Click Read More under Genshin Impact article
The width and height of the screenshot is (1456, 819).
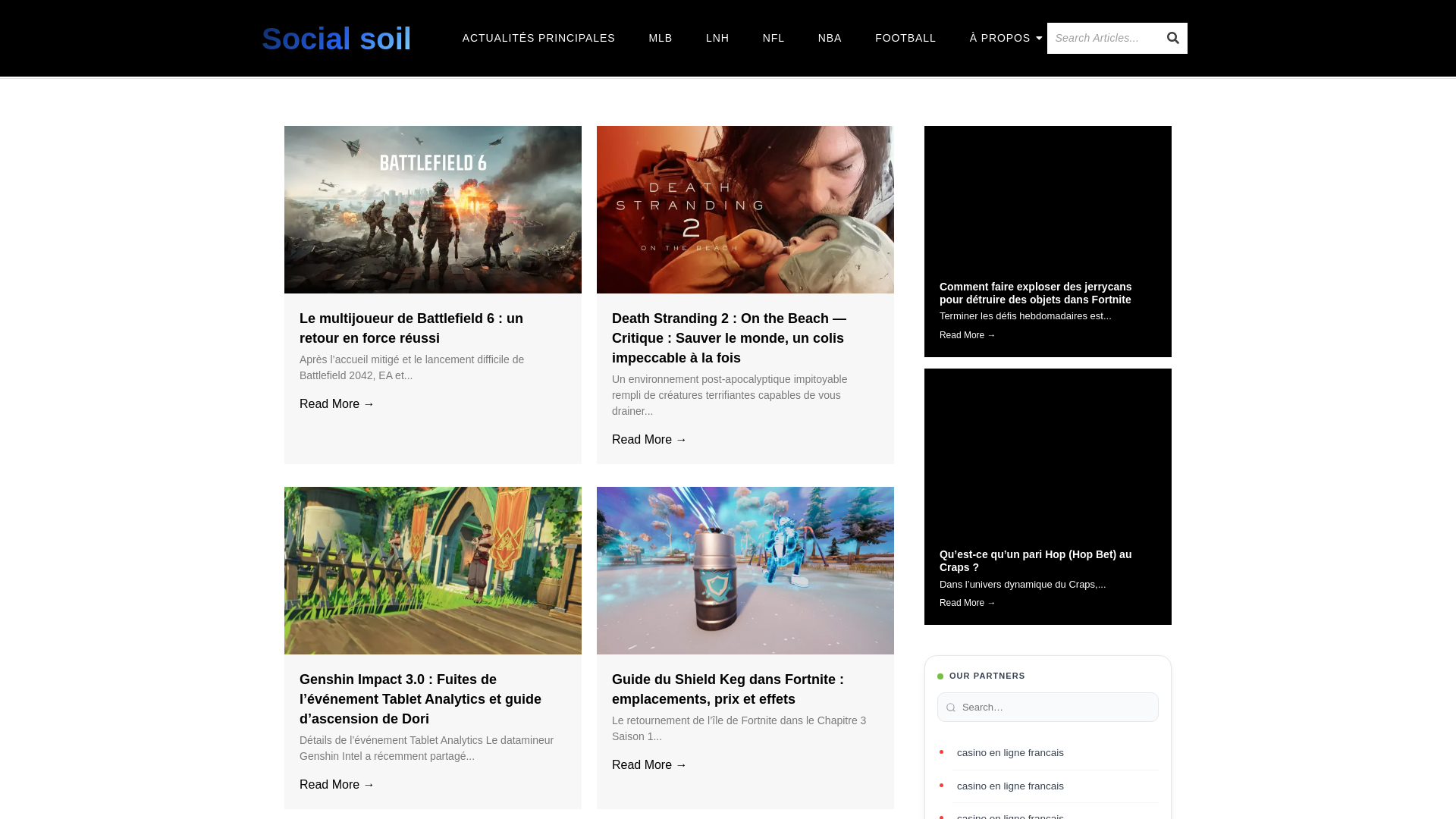click(337, 785)
